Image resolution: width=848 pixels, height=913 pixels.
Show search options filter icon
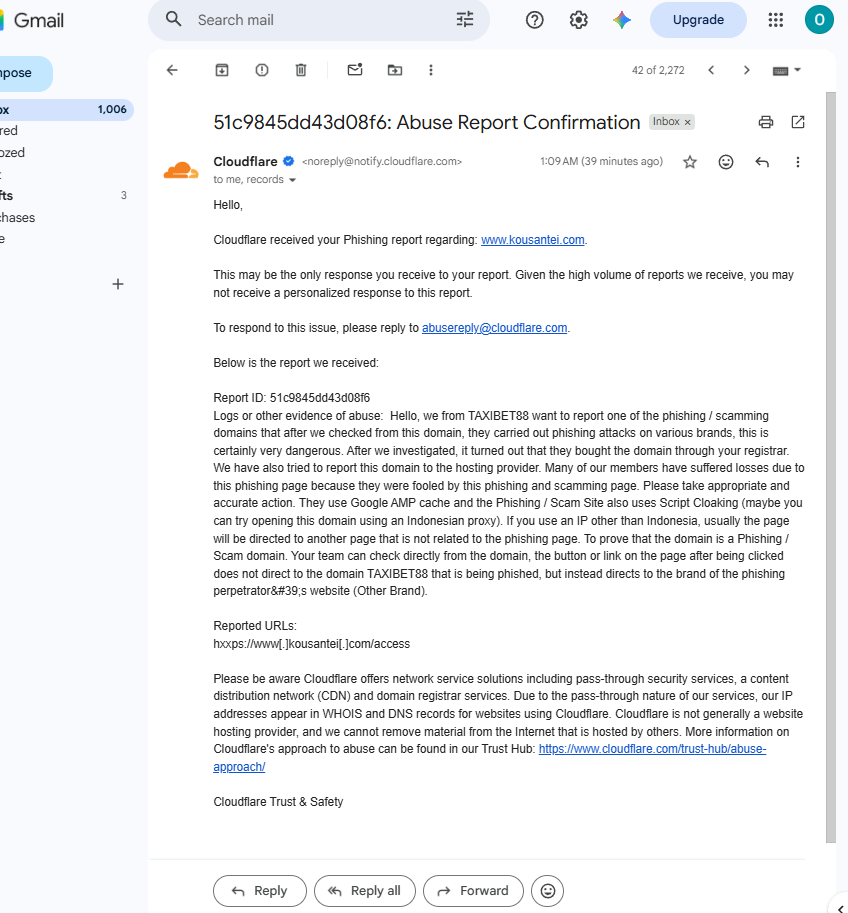(x=465, y=20)
